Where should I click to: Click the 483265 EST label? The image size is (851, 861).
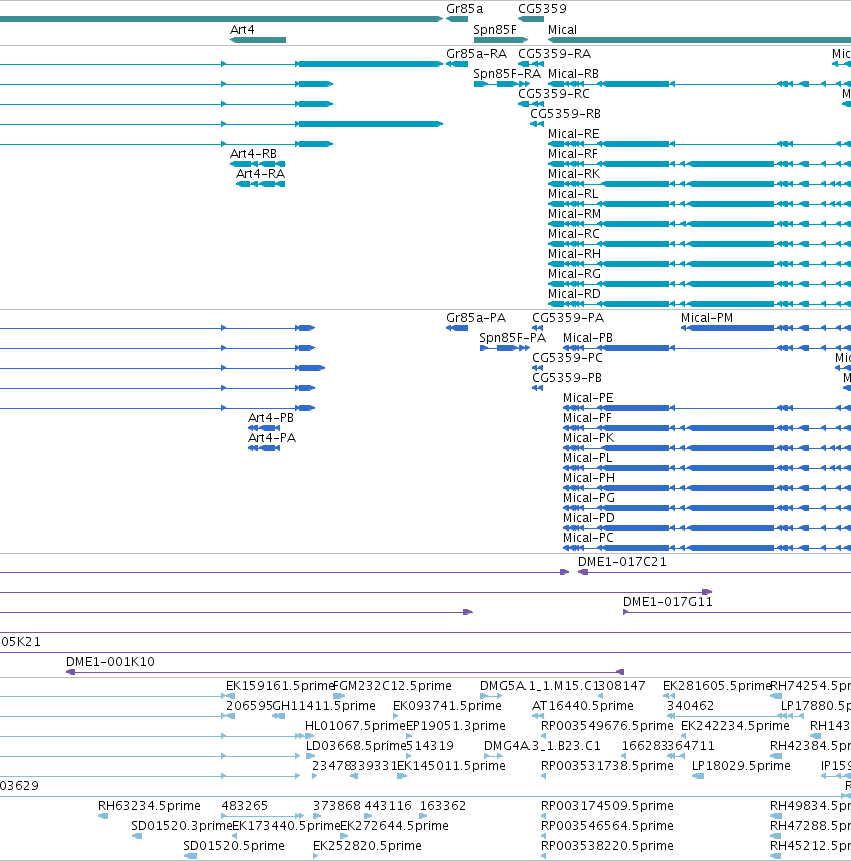click(x=244, y=806)
